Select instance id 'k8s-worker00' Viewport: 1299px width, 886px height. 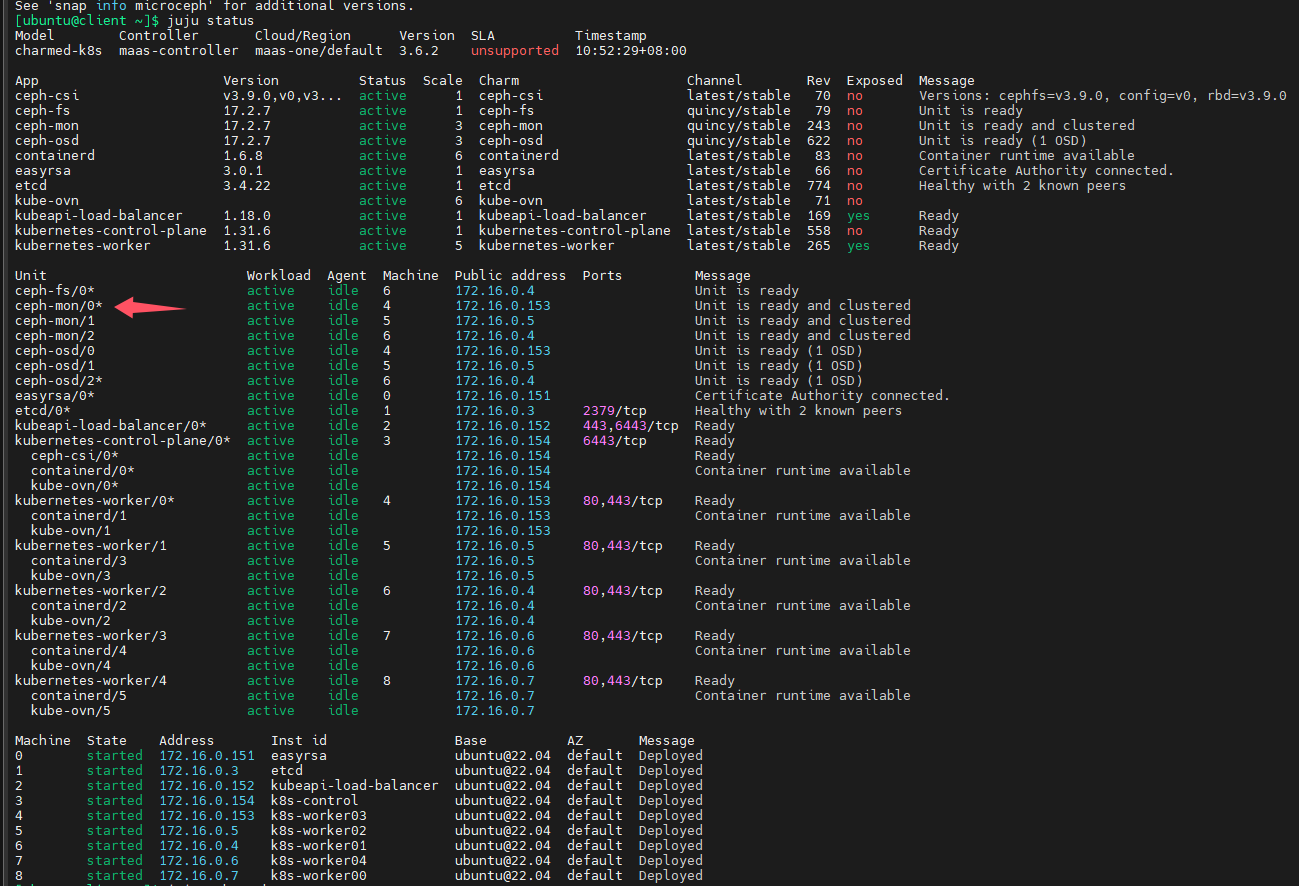tap(319, 876)
